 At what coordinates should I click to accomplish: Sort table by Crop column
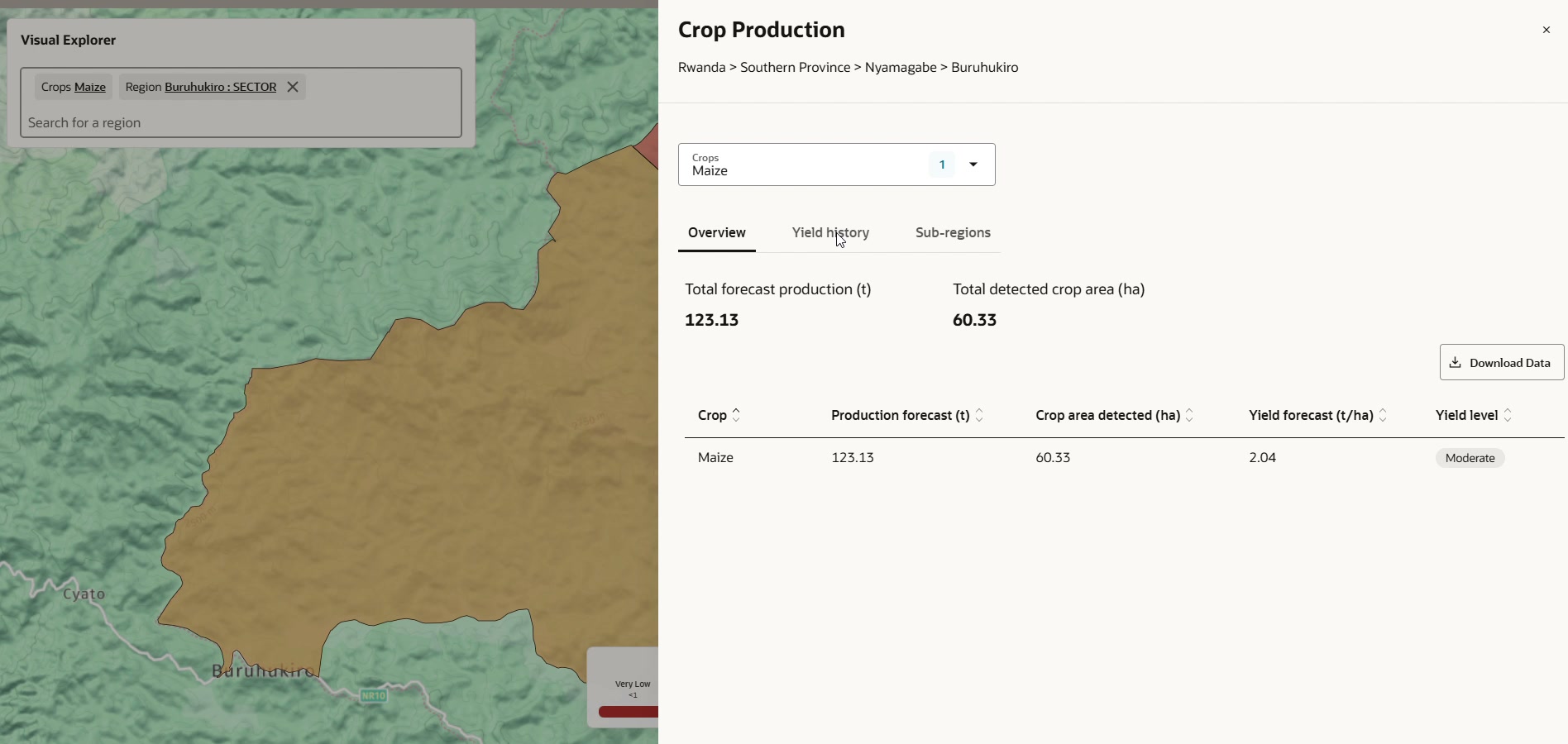[x=737, y=415]
